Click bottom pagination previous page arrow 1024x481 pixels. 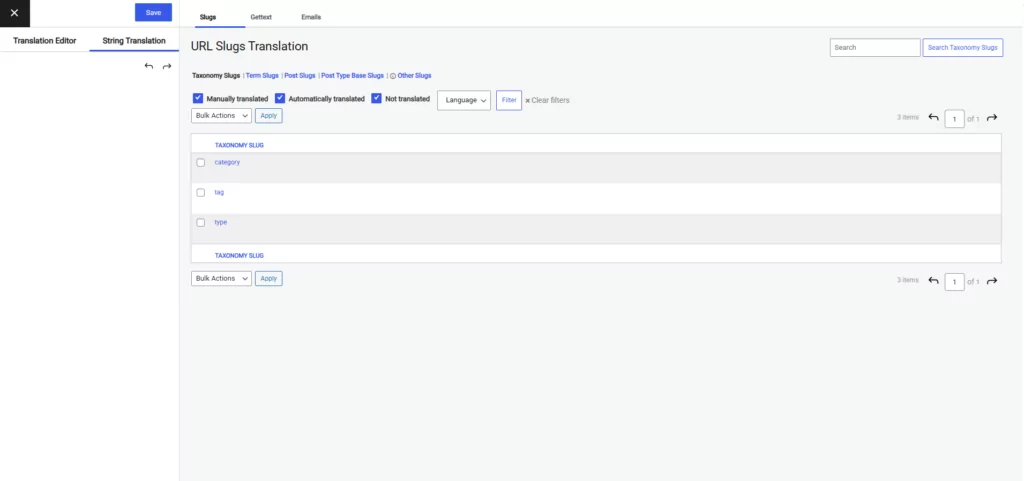(x=933, y=281)
